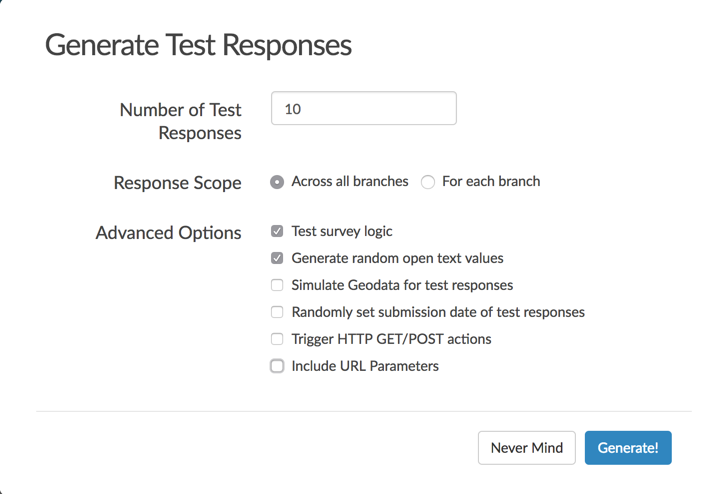Click the "Advanced Options" label

click(x=168, y=233)
